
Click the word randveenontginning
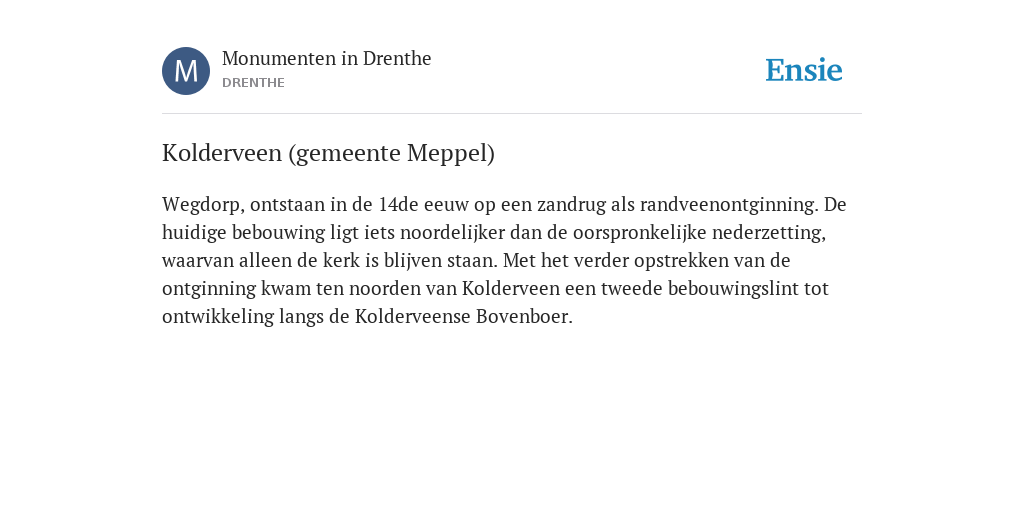(x=728, y=205)
